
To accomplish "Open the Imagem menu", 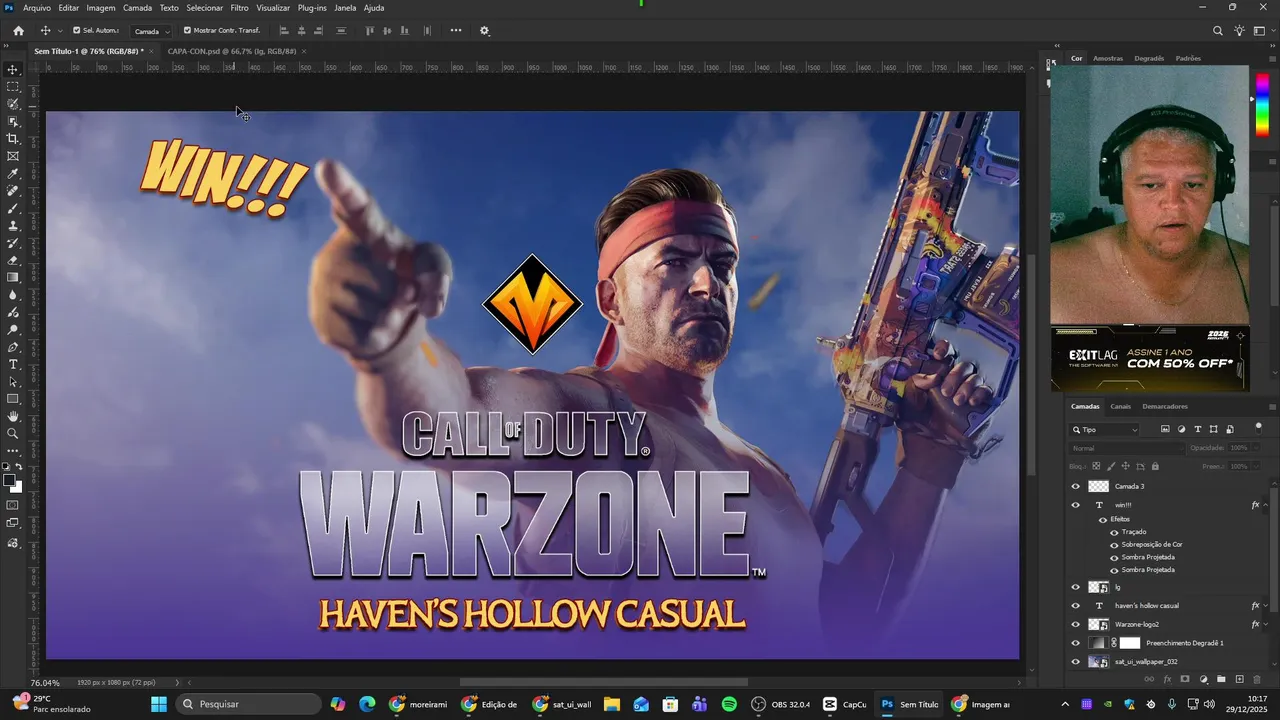I will tap(101, 7).
